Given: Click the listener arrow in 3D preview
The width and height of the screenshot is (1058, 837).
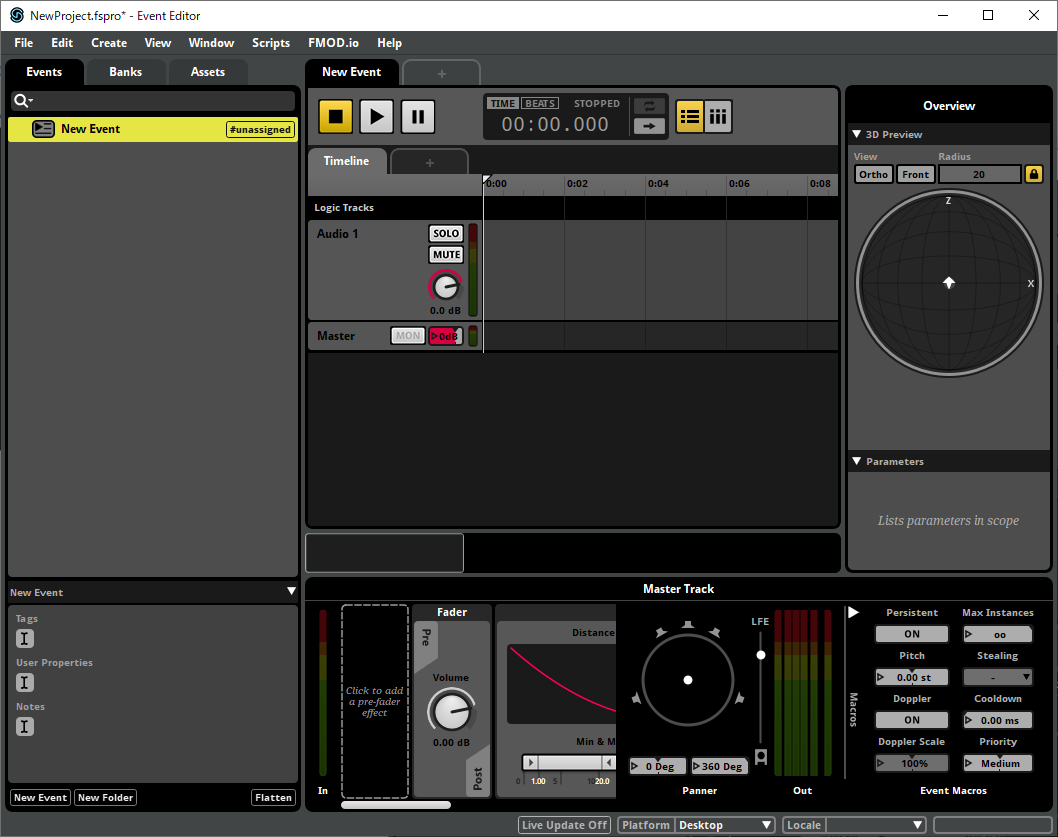Looking at the screenshot, I should 949,282.
